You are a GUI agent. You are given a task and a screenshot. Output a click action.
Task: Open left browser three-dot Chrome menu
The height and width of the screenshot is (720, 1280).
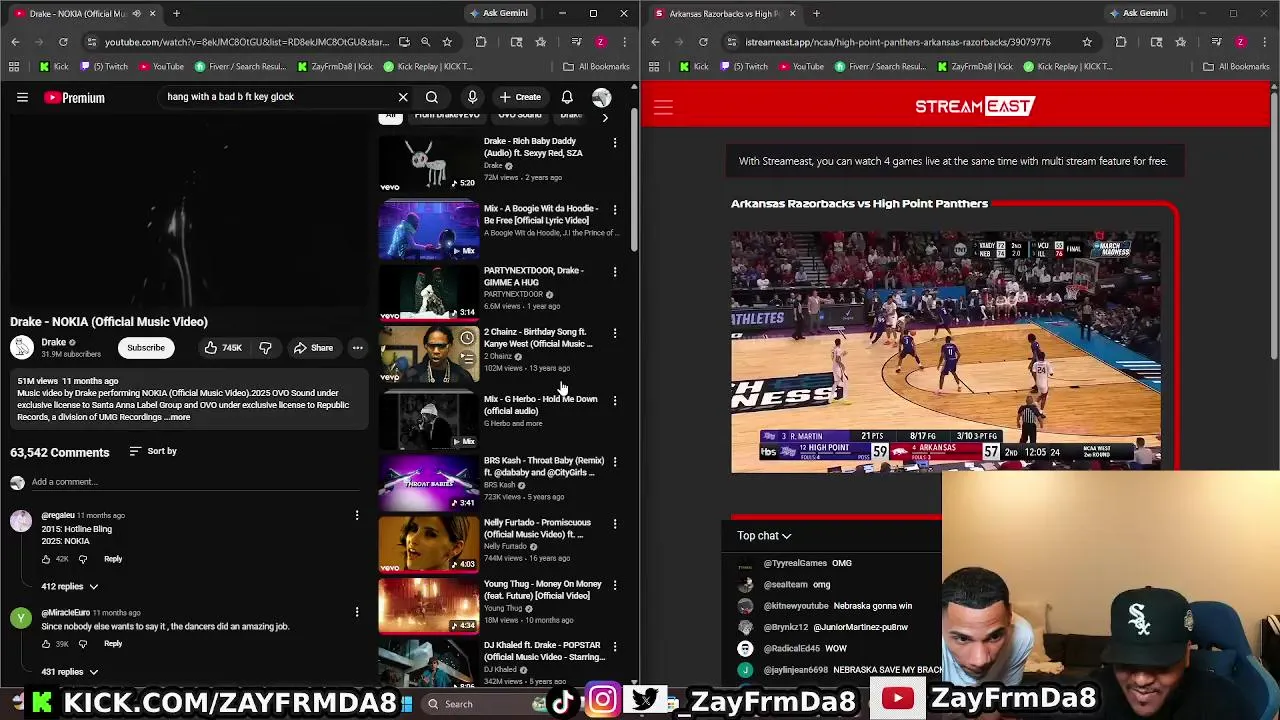[624, 42]
